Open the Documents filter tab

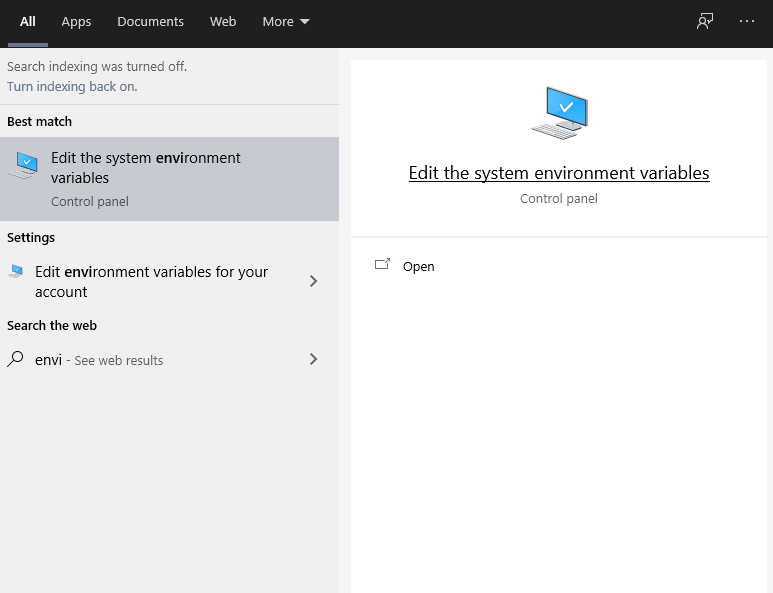point(150,22)
